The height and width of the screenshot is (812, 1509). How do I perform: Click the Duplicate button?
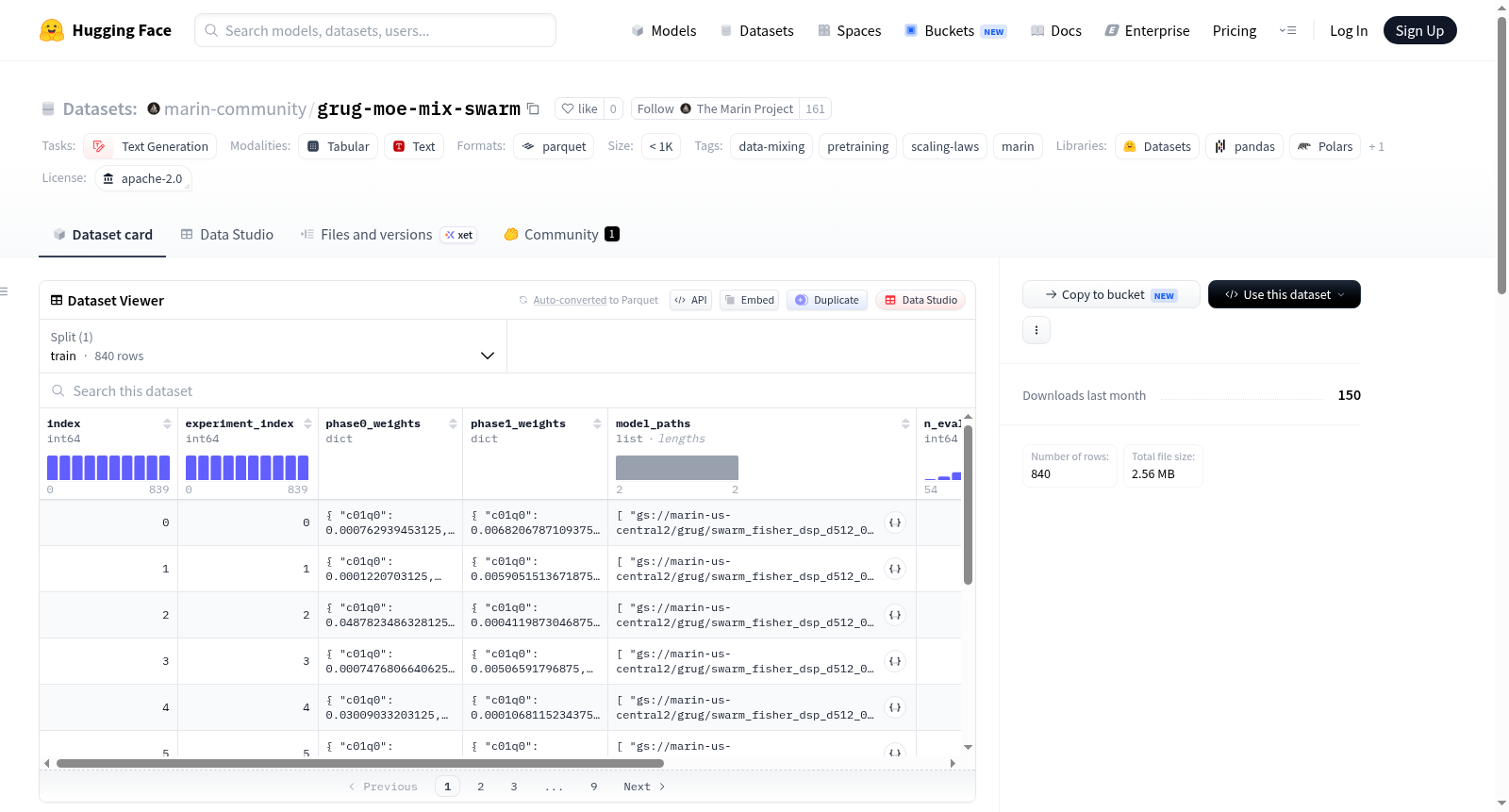pos(826,300)
